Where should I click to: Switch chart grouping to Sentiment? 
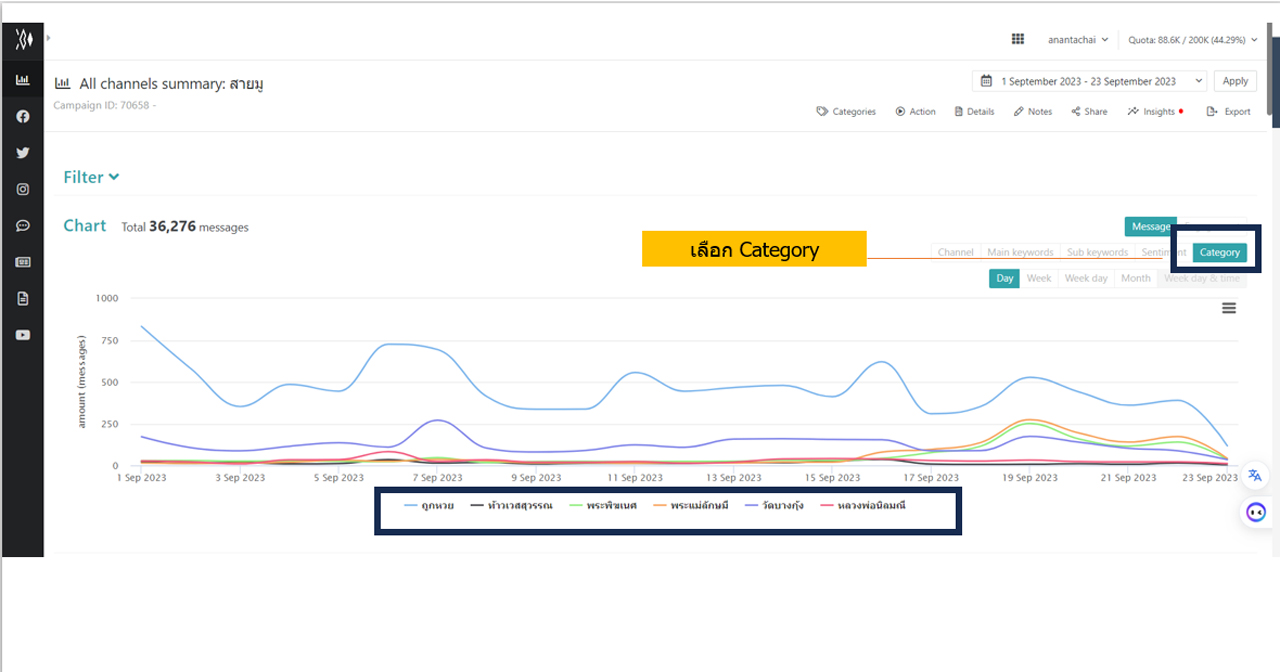click(x=1162, y=252)
